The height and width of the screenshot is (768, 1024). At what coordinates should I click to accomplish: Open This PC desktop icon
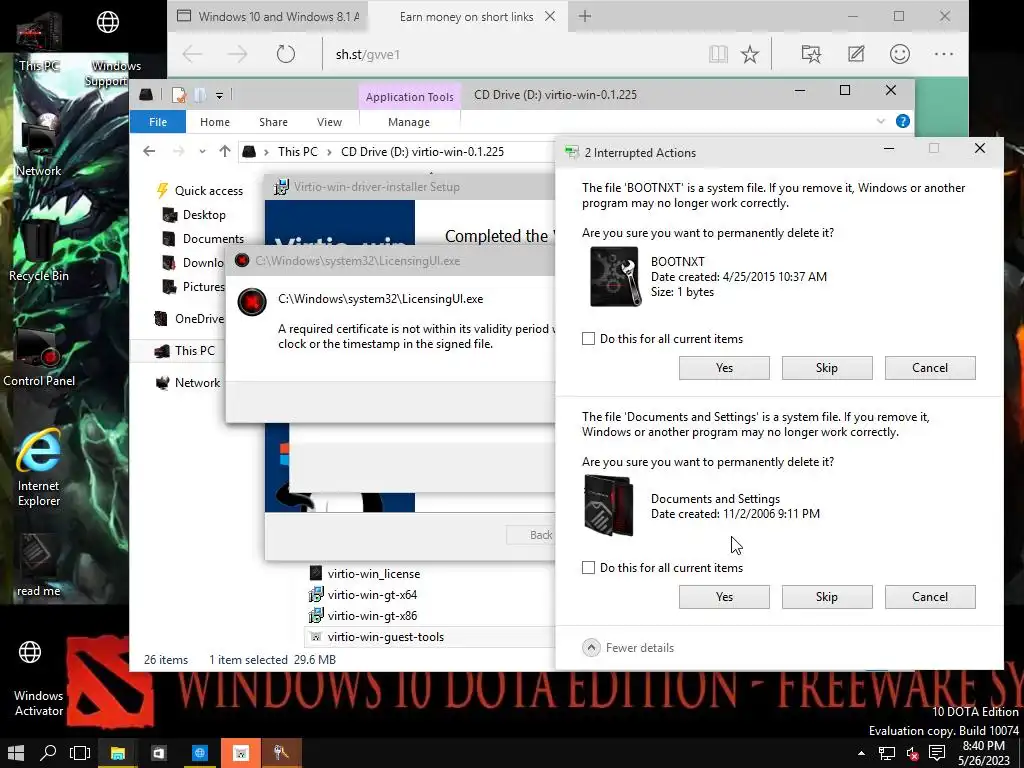(x=39, y=42)
